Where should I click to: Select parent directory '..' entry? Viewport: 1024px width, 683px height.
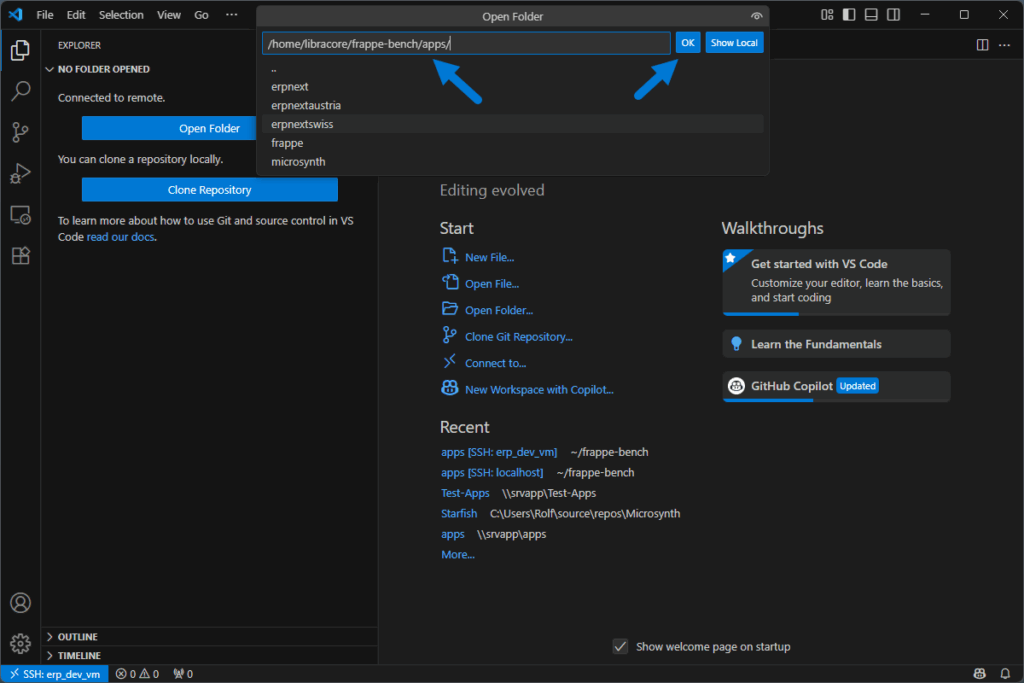pyautogui.click(x=513, y=68)
